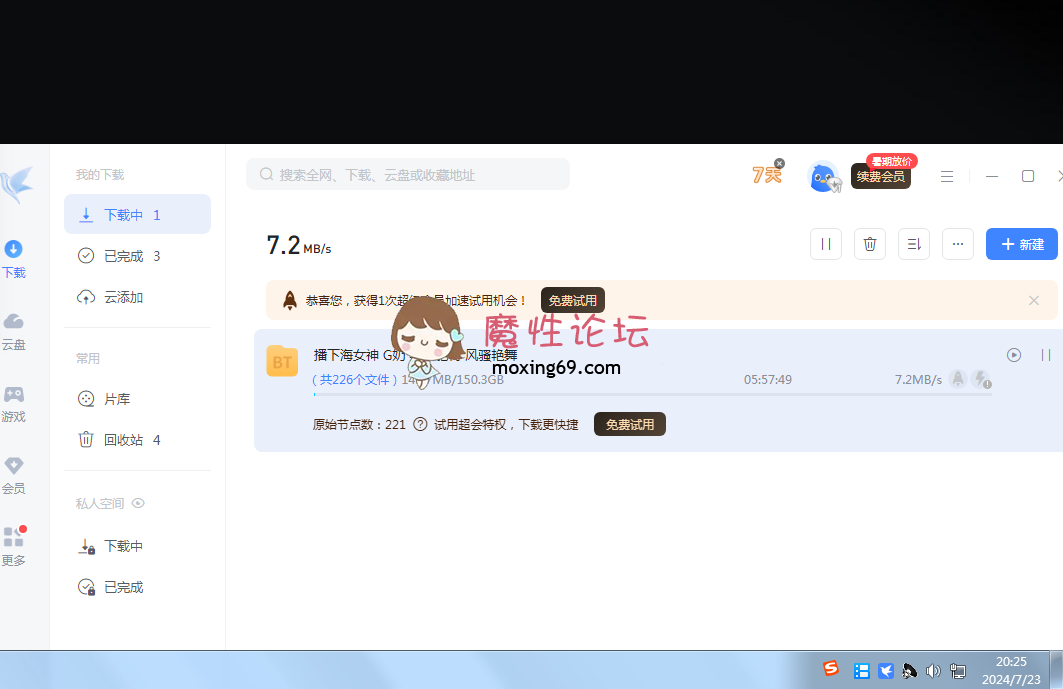Viewport: 1063px width, 689px height.
Task: Go to the 会员 membership section
Action: pos(14,475)
